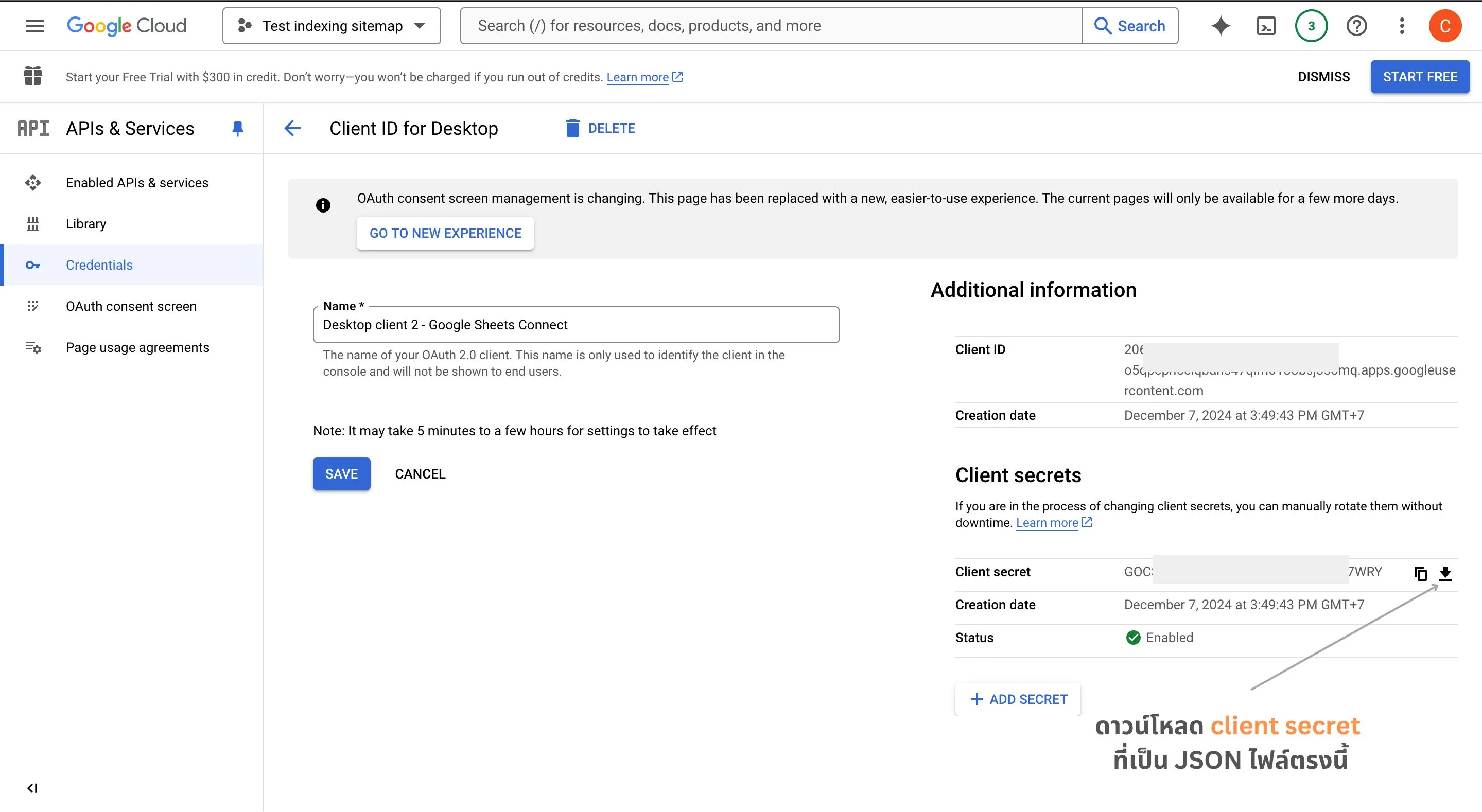Click the Enabled APIs diamond icon
This screenshot has width=1482, height=812.
coord(33,183)
